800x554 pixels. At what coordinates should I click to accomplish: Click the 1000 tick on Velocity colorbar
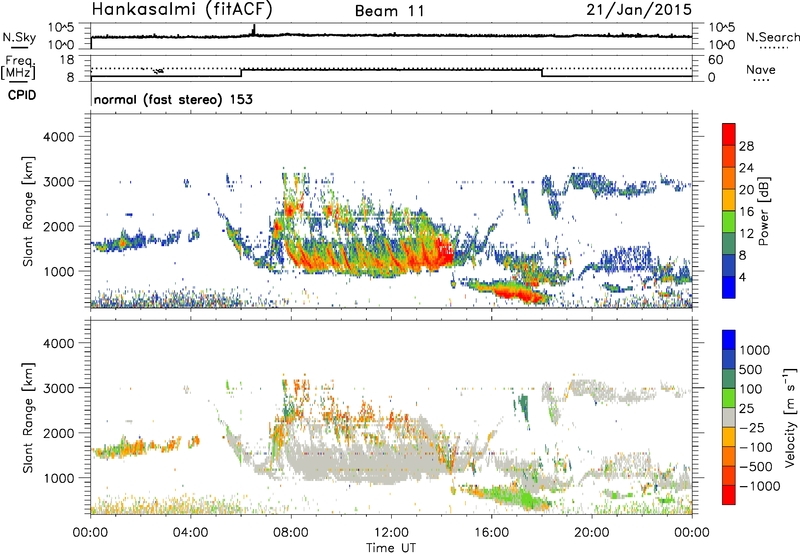pyautogui.click(x=755, y=350)
